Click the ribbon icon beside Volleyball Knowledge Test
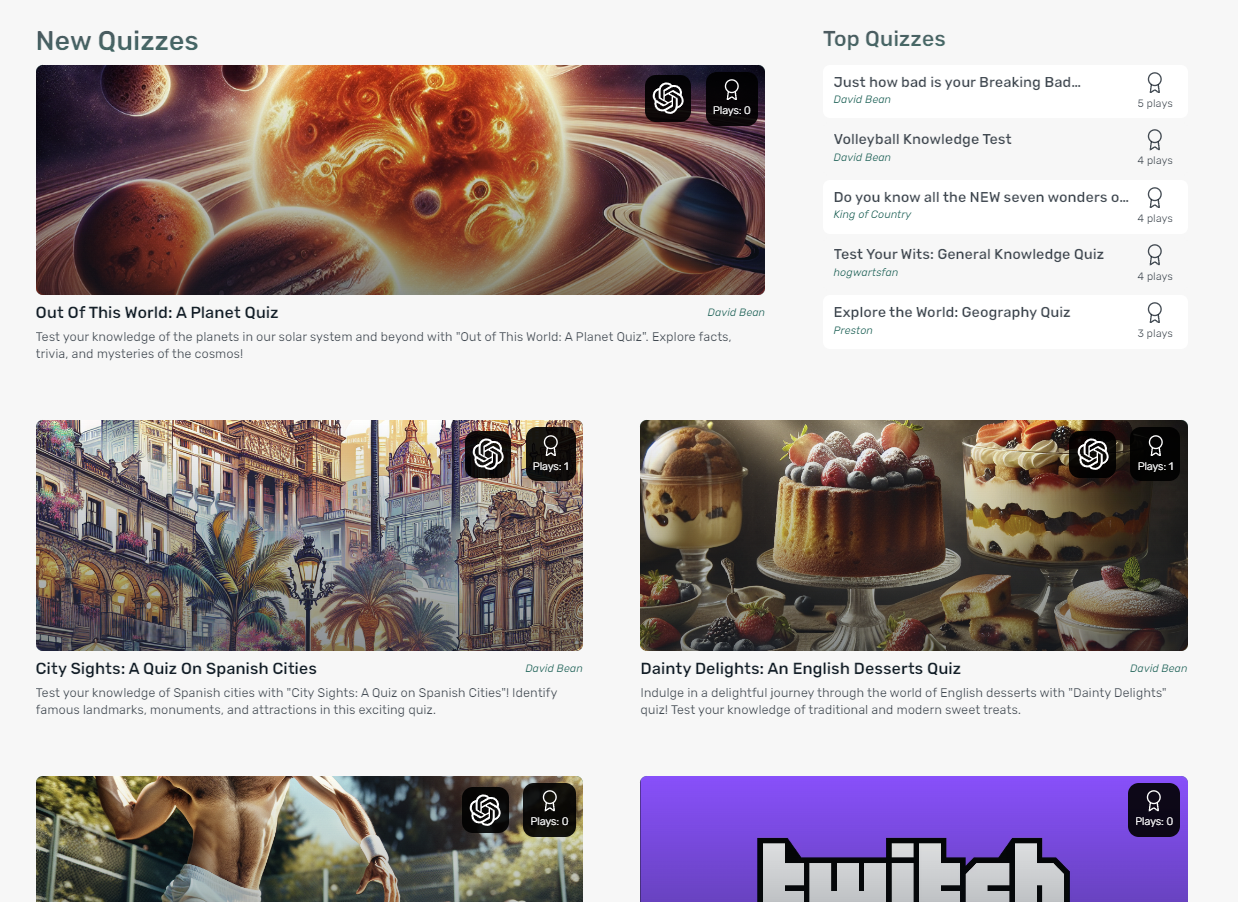 (1154, 140)
